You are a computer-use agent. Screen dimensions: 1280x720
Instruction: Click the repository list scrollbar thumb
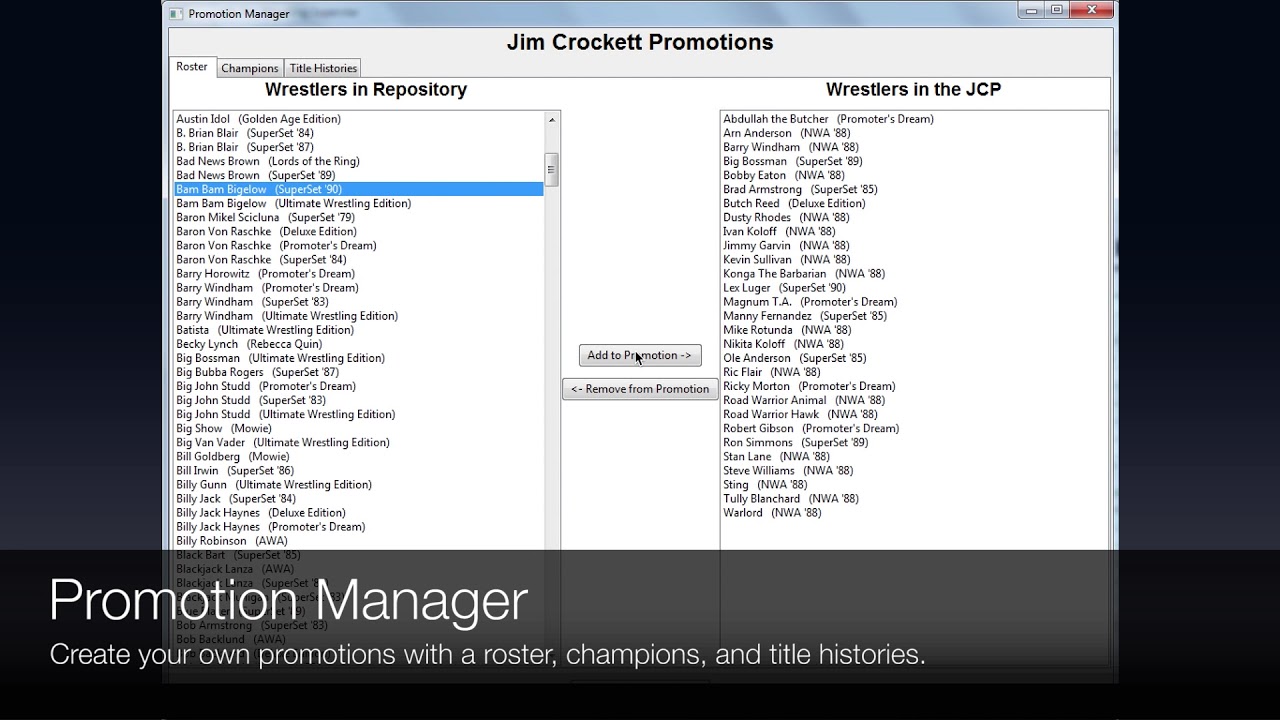[551, 170]
